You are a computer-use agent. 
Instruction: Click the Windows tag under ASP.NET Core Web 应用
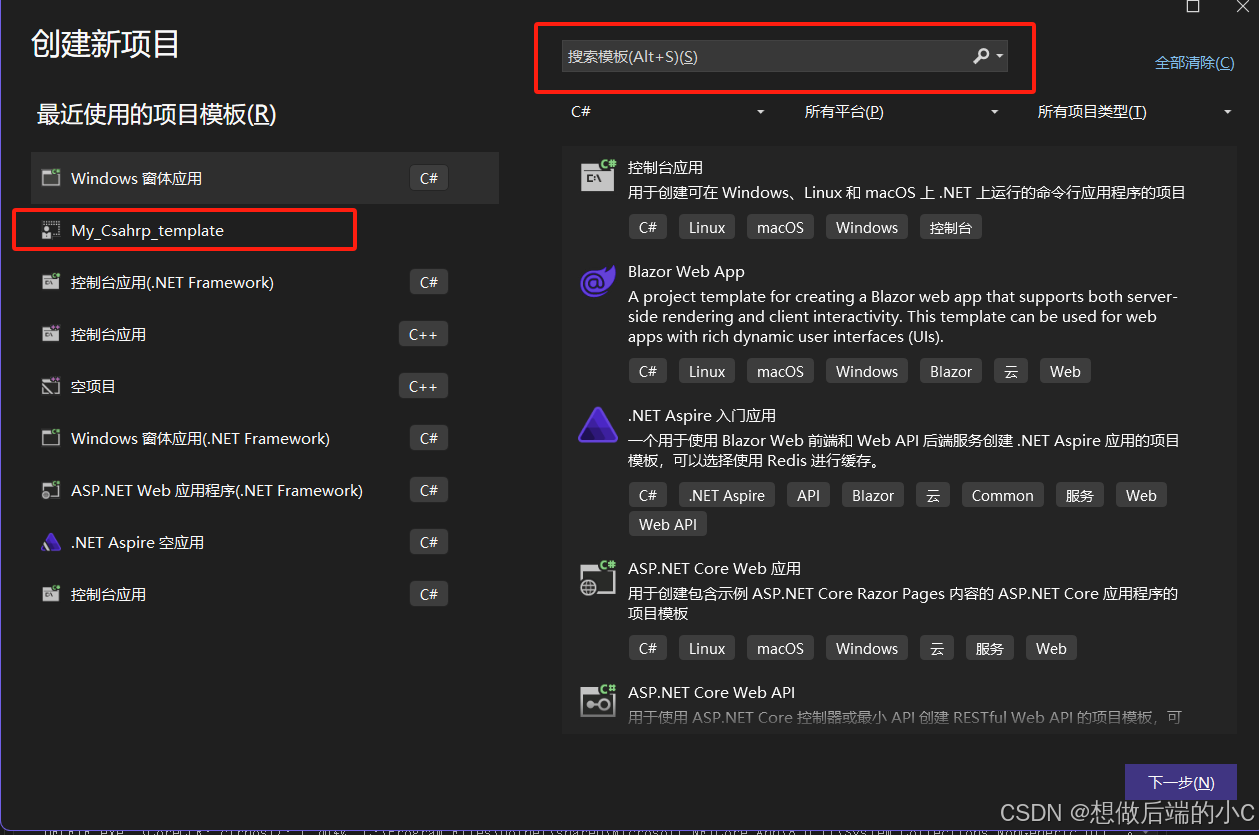point(867,648)
